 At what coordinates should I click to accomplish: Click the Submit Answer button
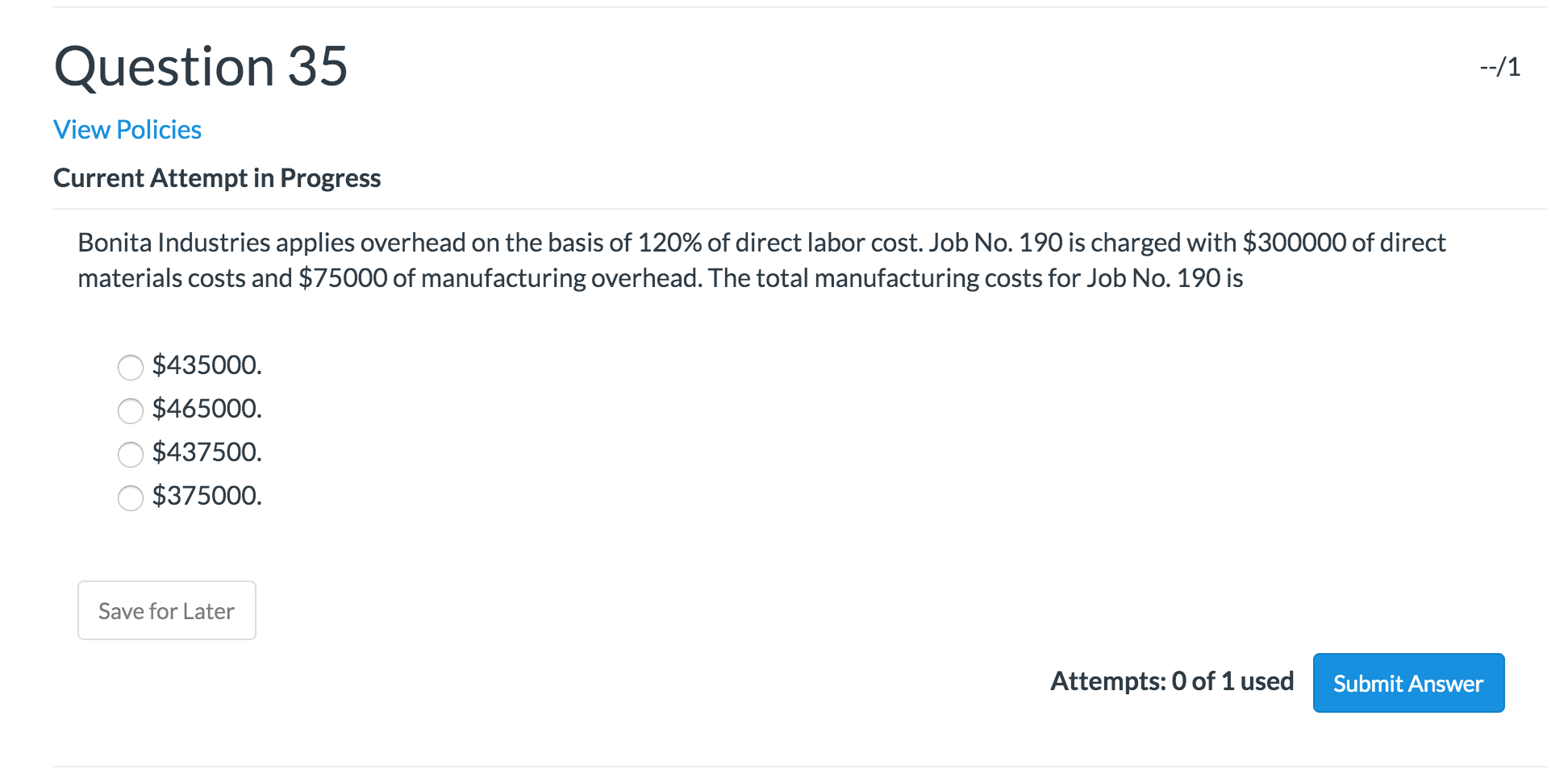coord(1408,683)
